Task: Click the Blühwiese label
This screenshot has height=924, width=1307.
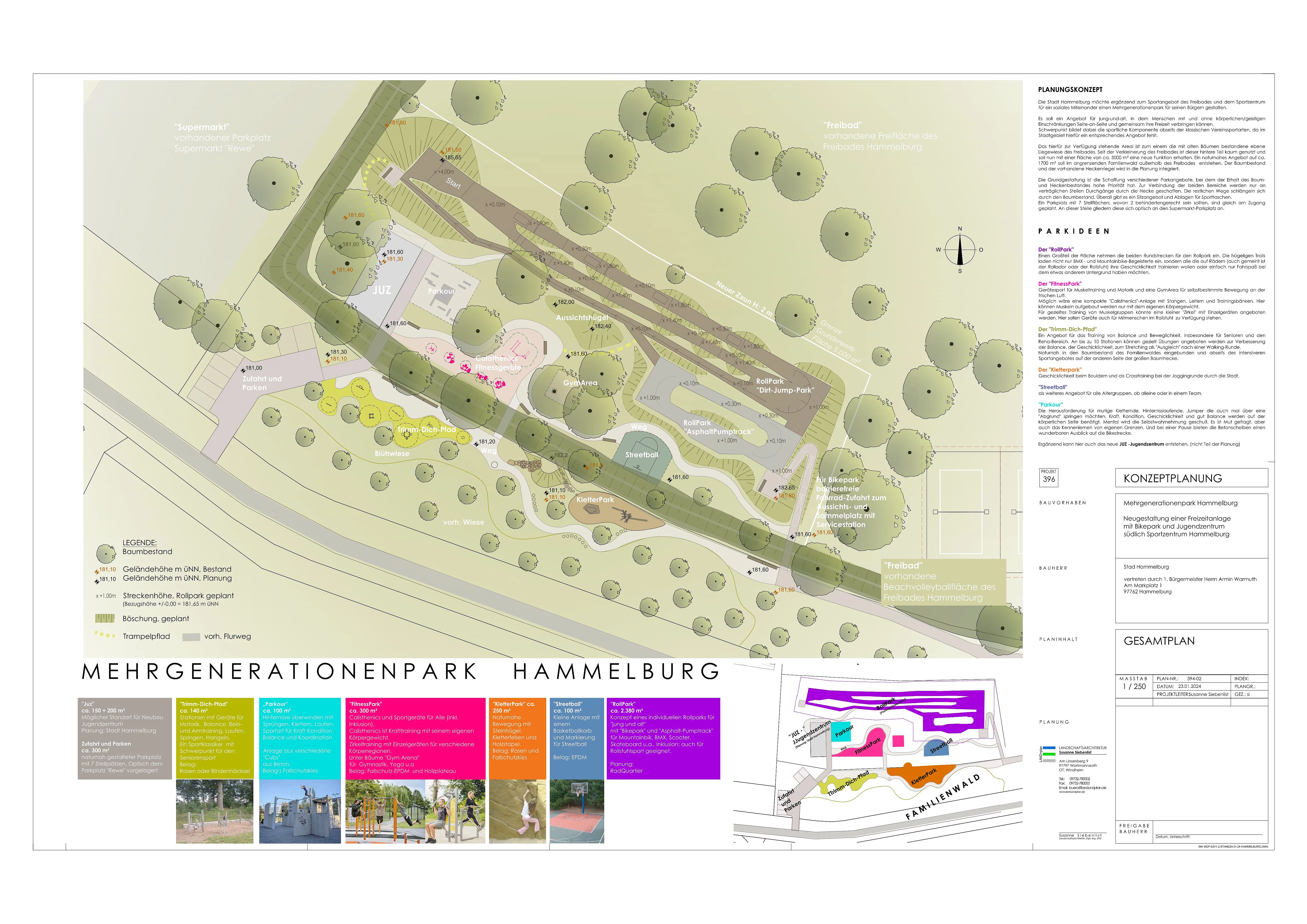Action: tap(392, 454)
